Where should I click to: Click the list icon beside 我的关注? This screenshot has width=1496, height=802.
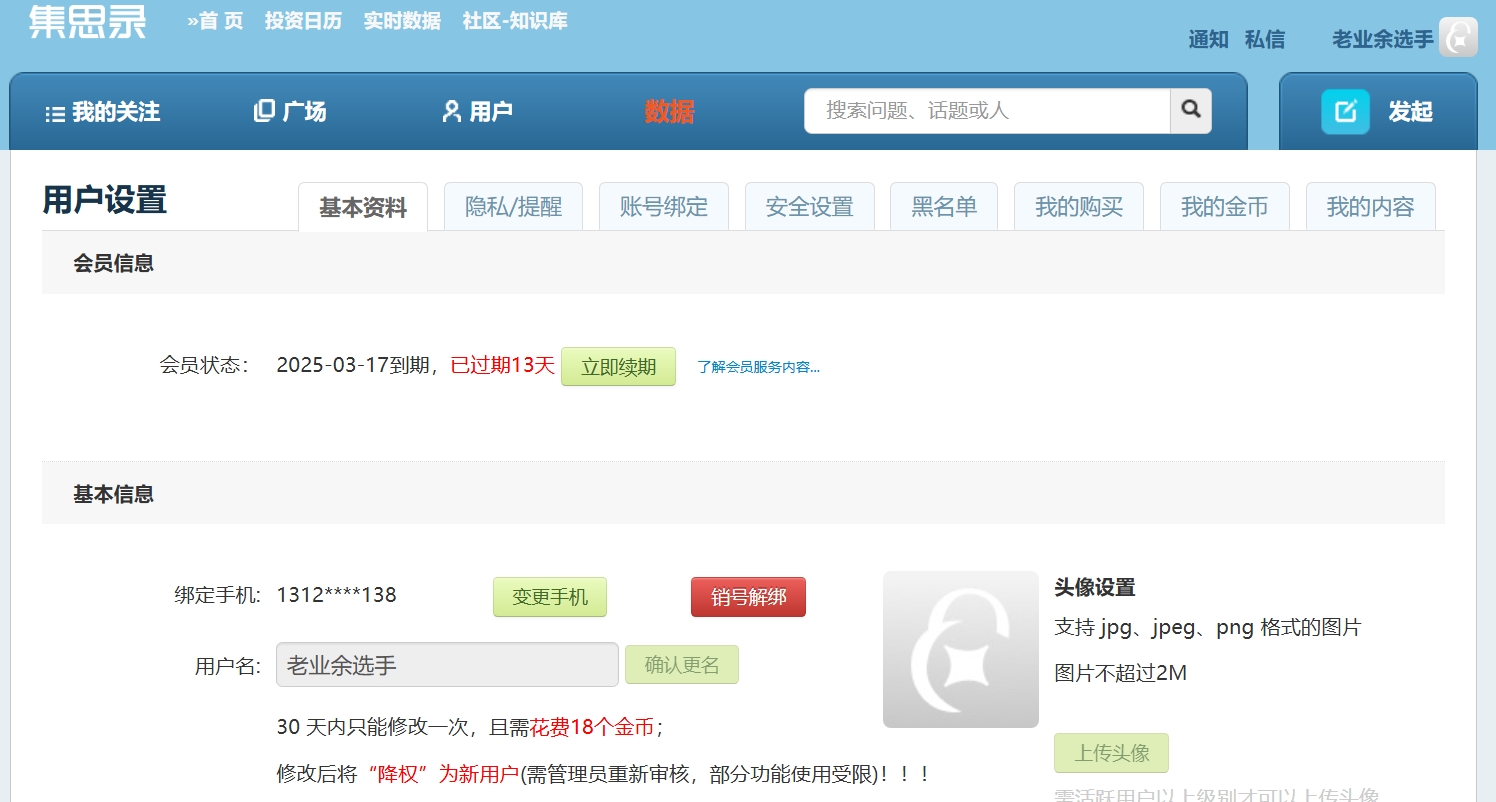coord(55,113)
